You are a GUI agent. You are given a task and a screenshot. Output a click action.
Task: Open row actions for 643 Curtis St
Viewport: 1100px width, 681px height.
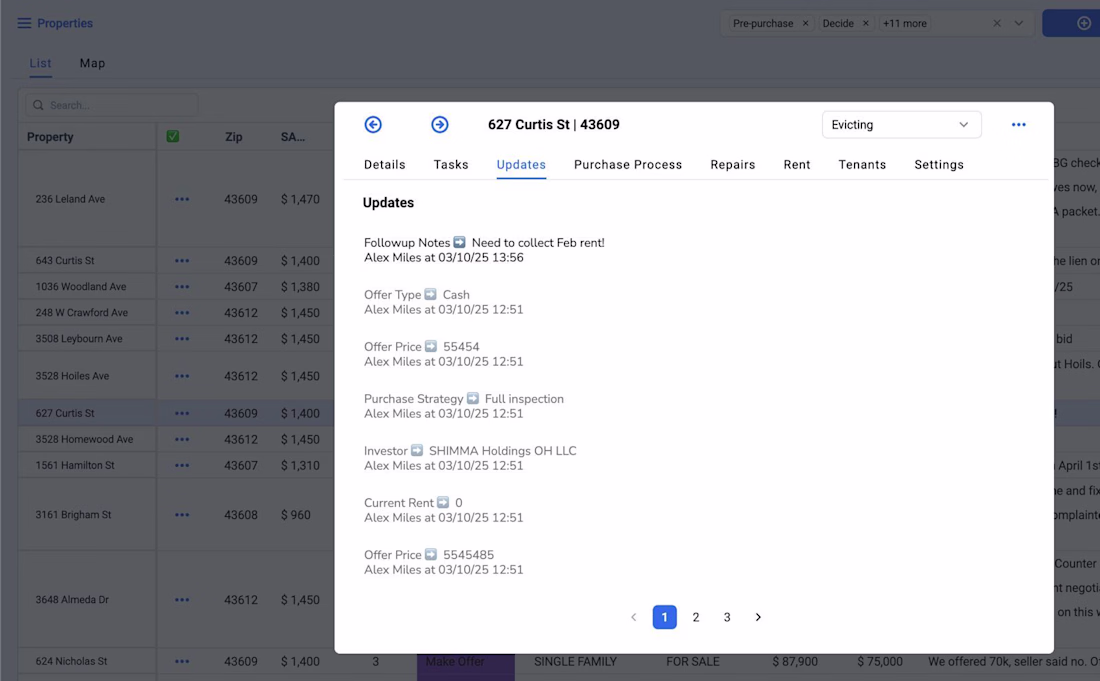[x=182, y=260]
